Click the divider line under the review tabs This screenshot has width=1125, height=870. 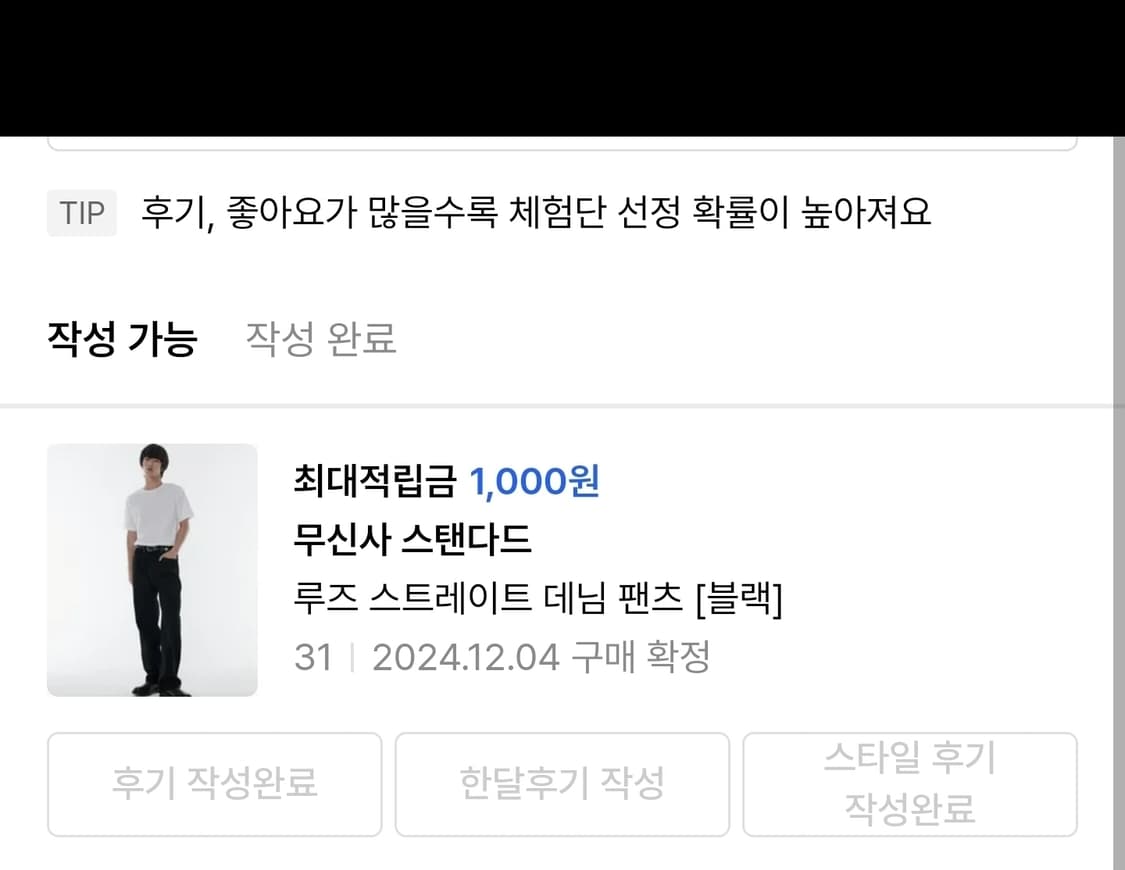556,406
